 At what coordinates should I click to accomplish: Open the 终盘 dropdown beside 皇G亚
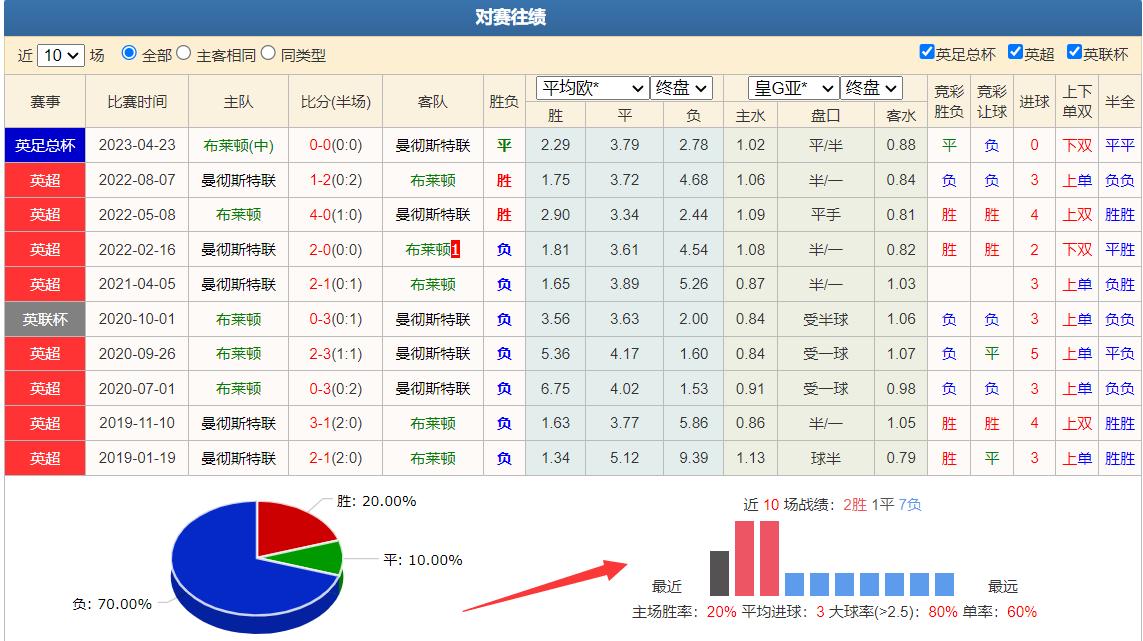pyautogui.click(x=869, y=88)
